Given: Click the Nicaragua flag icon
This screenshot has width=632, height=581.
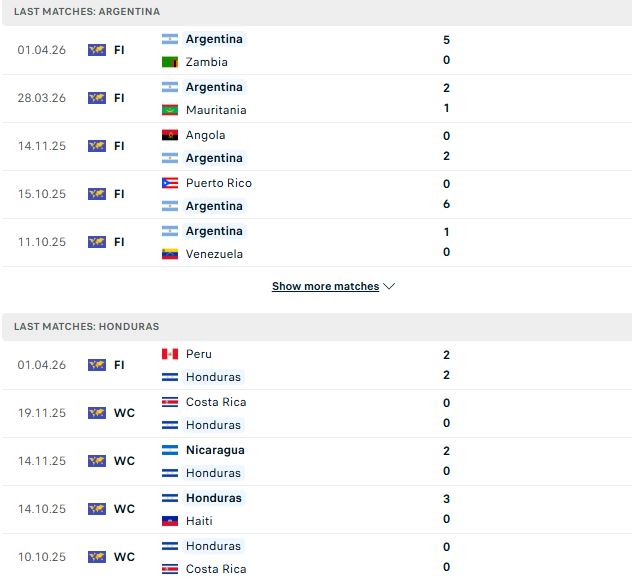Looking at the screenshot, I should (170, 450).
